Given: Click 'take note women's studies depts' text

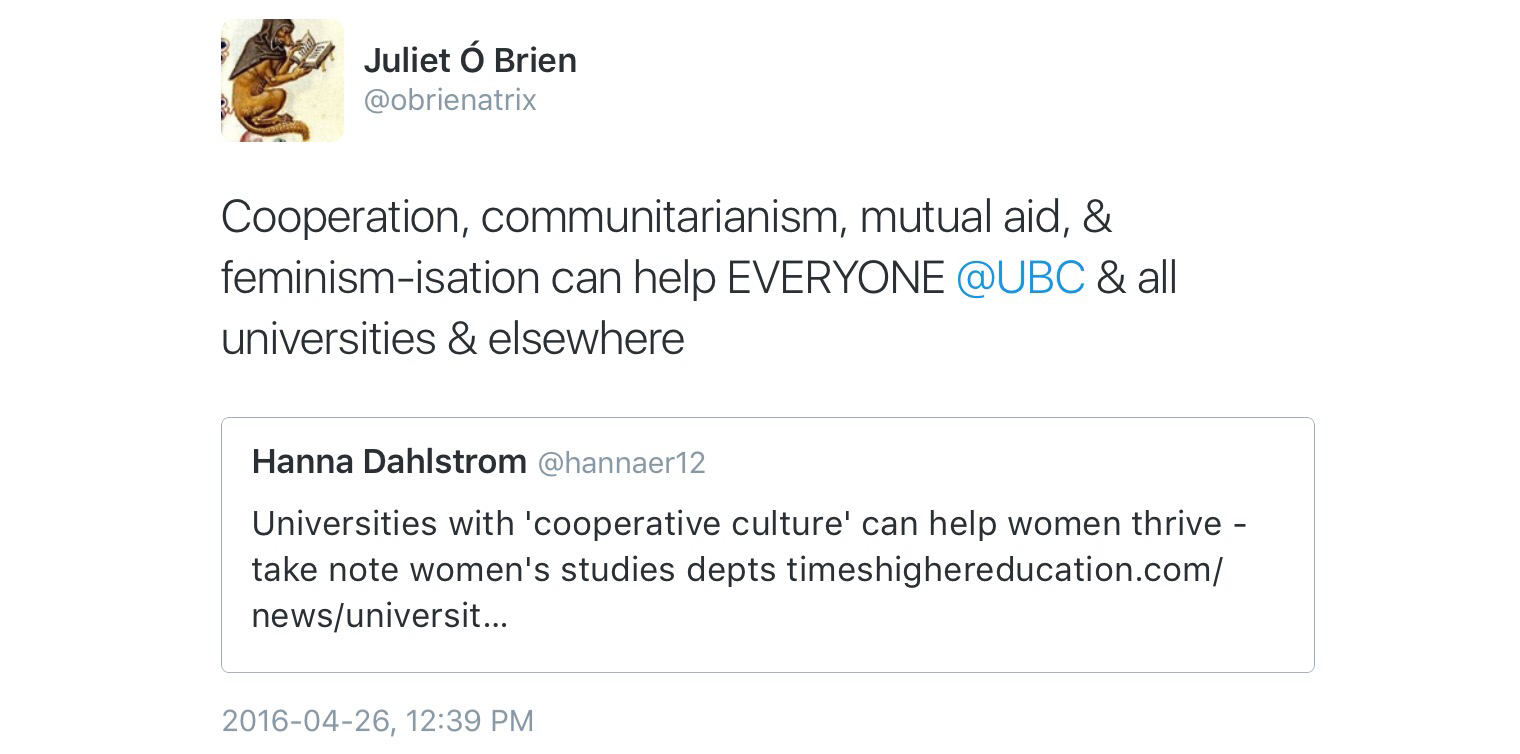Looking at the screenshot, I should [x=513, y=570].
